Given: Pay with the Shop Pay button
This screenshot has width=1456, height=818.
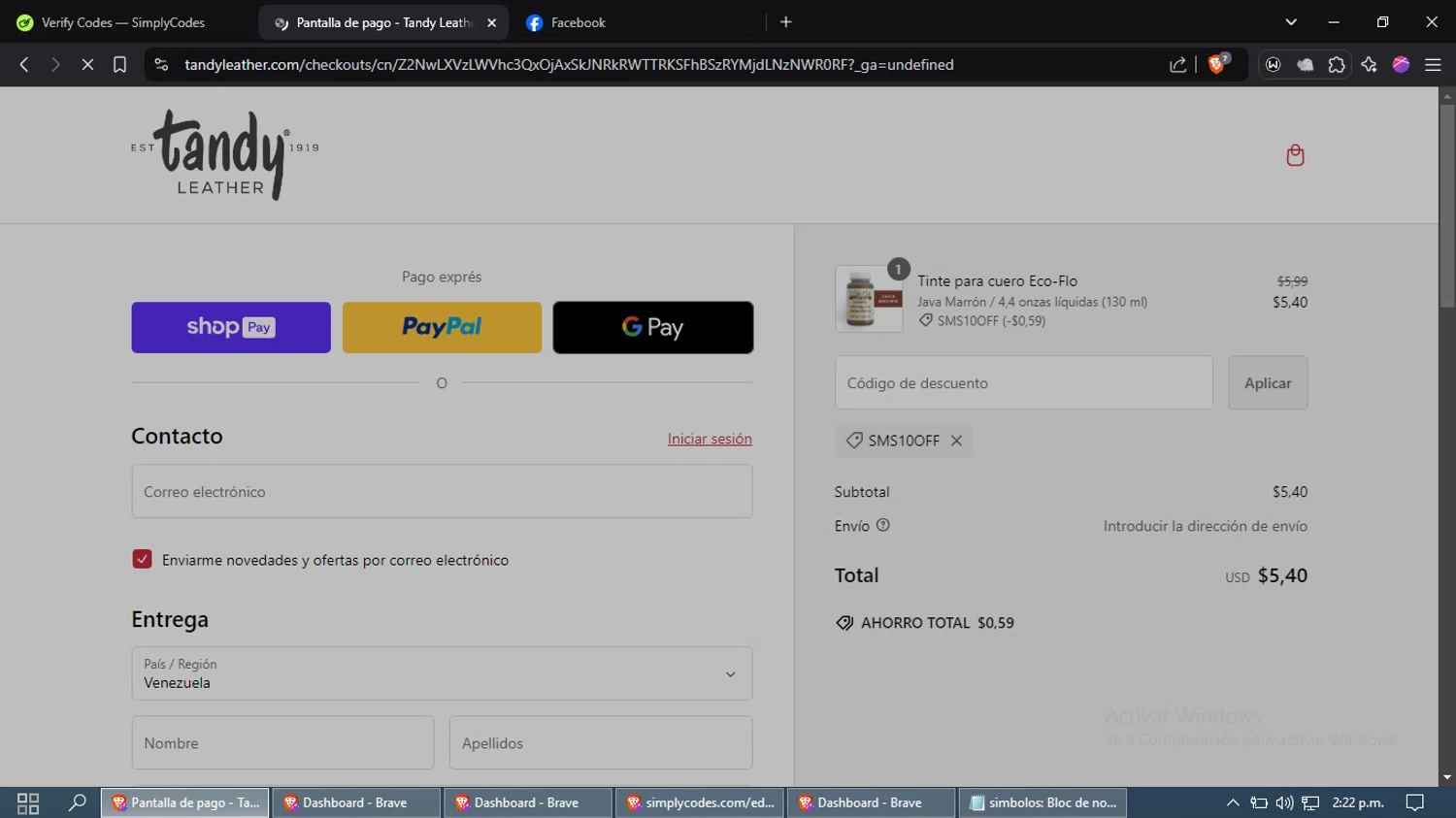Looking at the screenshot, I should click(x=231, y=327).
